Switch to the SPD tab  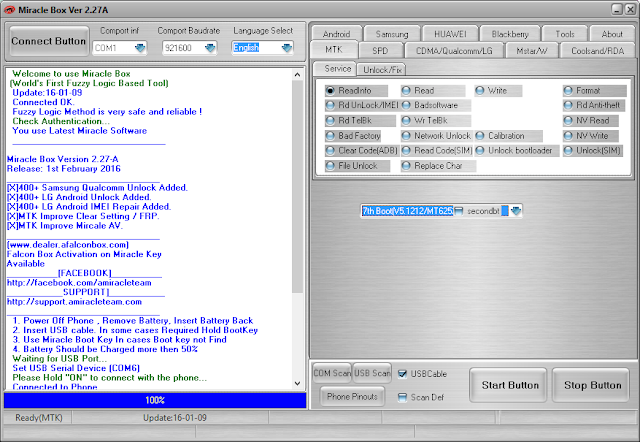[x=380, y=51]
